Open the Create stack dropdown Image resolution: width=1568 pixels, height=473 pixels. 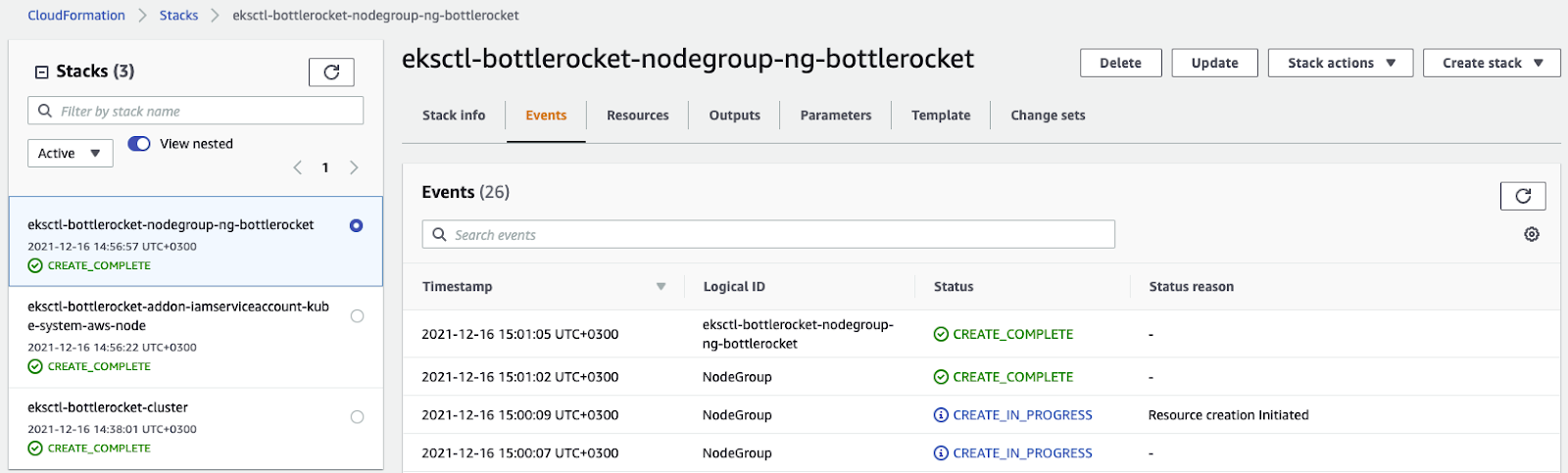(1491, 63)
